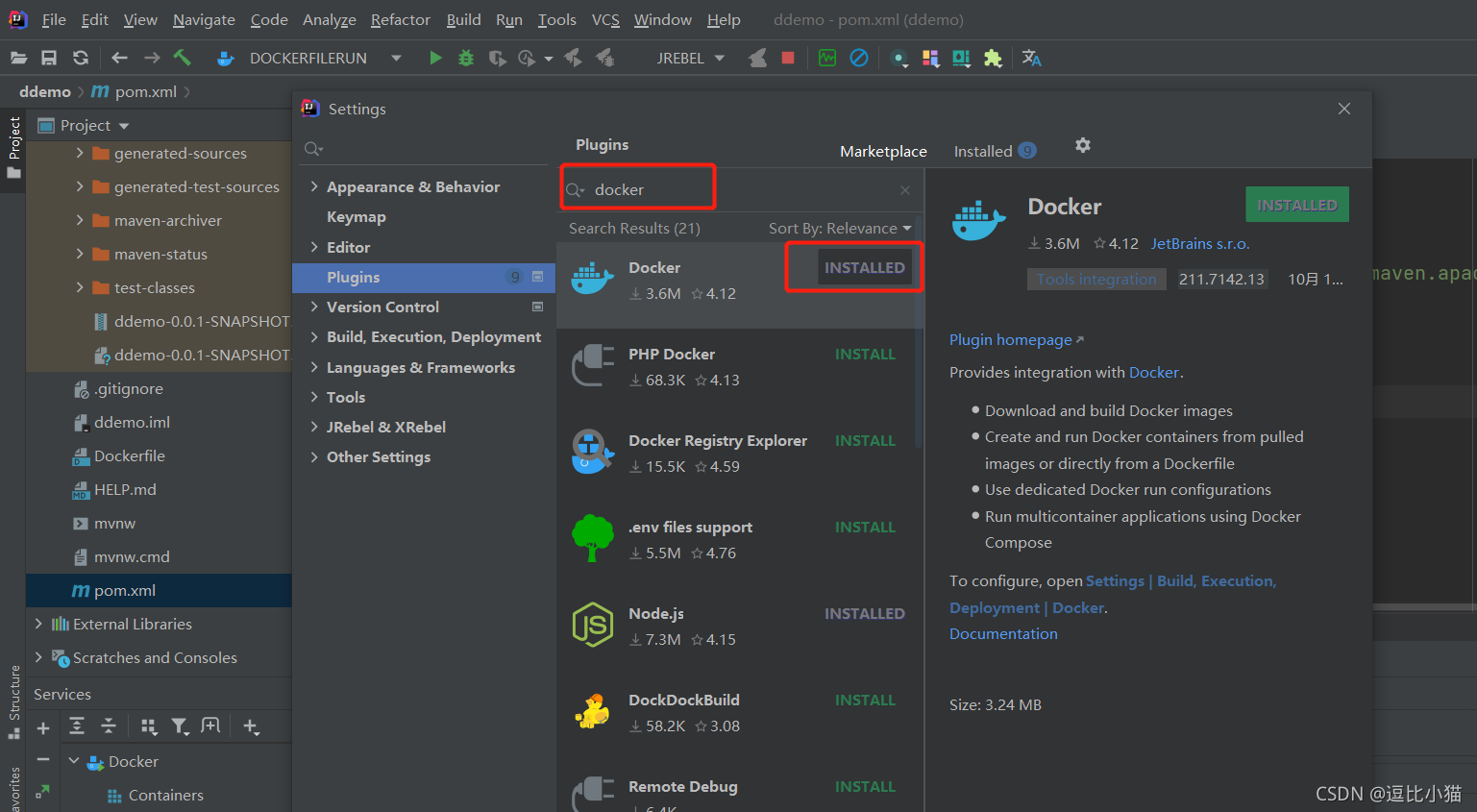Click the Run with Coverage shield icon

(x=497, y=58)
